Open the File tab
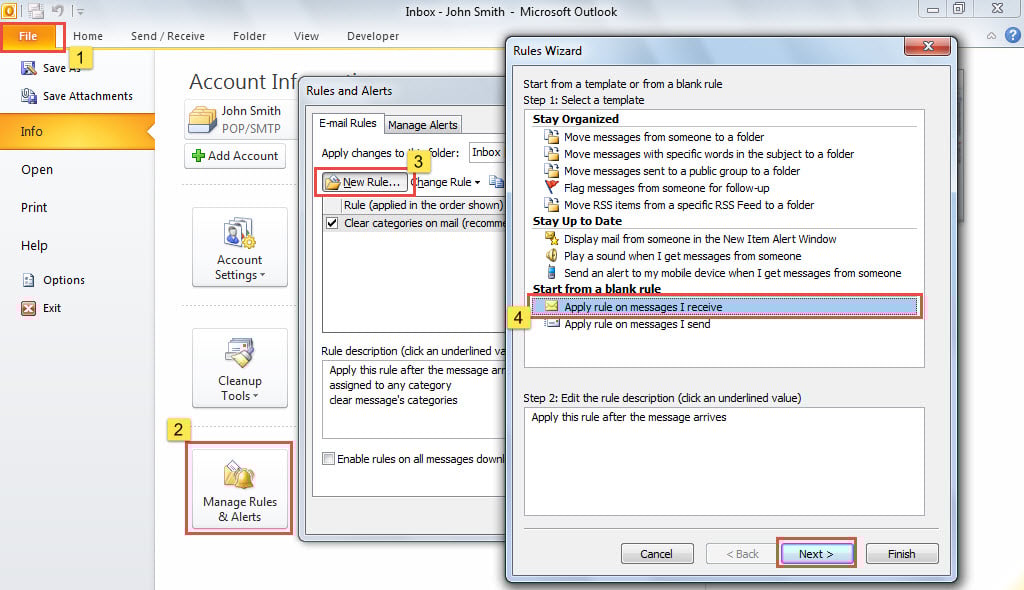 pyautogui.click(x=29, y=36)
